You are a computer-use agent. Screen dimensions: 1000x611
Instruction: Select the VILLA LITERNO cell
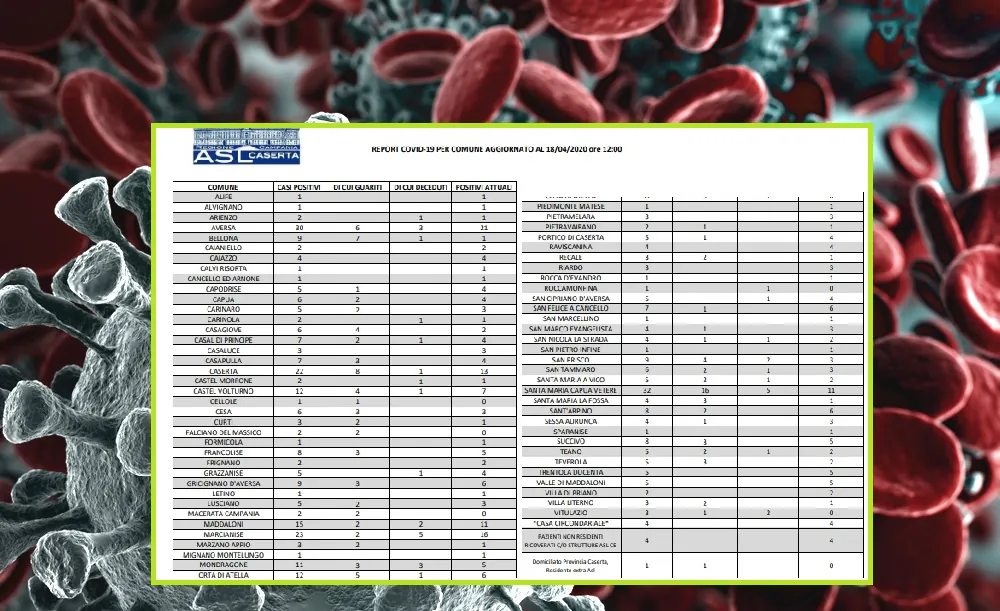pyautogui.click(x=571, y=503)
